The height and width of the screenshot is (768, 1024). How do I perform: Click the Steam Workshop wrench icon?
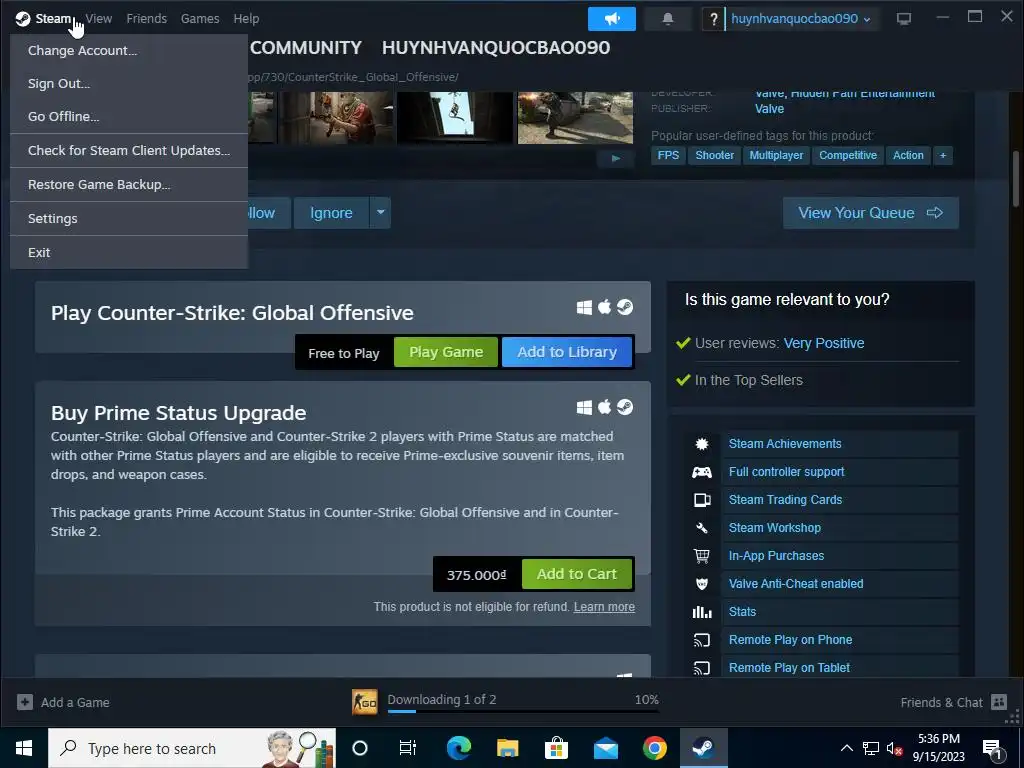click(x=702, y=528)
